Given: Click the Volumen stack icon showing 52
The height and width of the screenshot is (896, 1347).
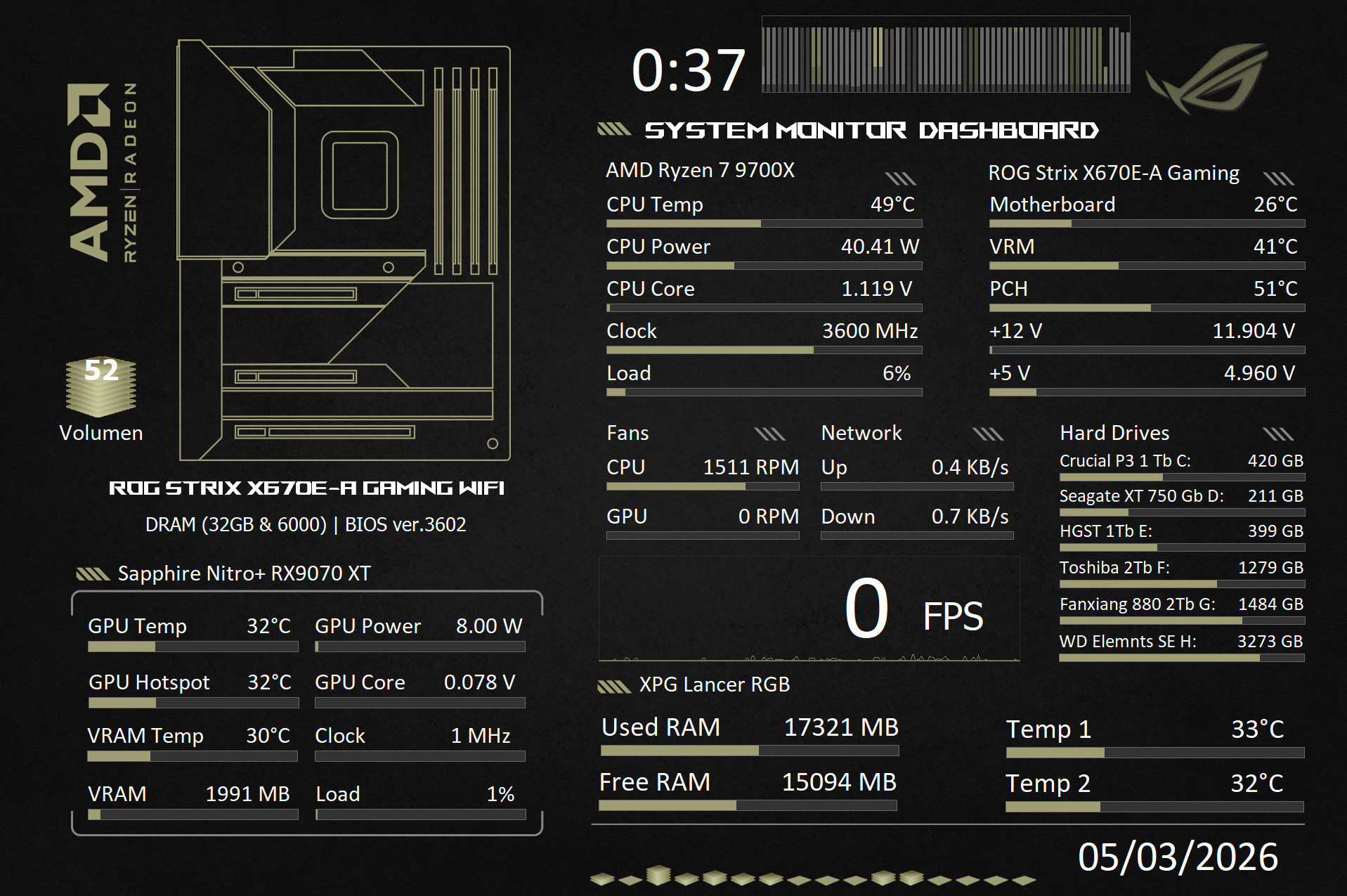Looking at the screenshot, I should tap(100, 388).
